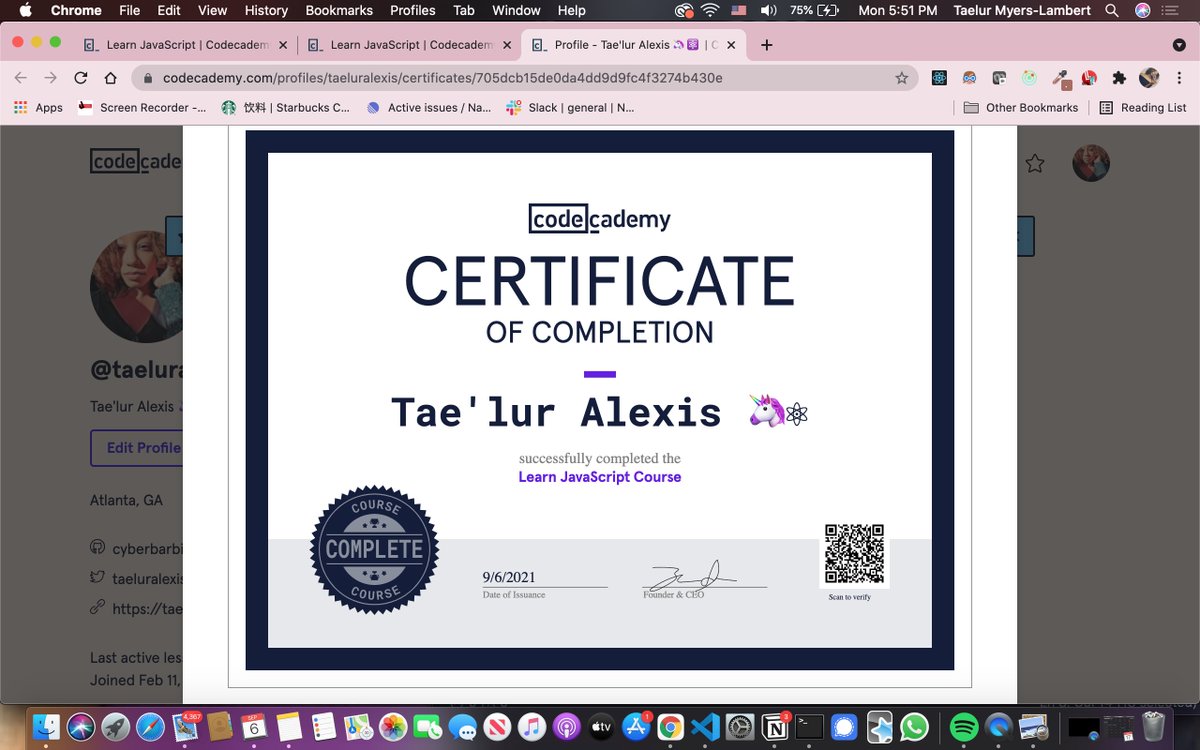
Task: Toggle the bookmark star in the address bar
Action: 902,76
